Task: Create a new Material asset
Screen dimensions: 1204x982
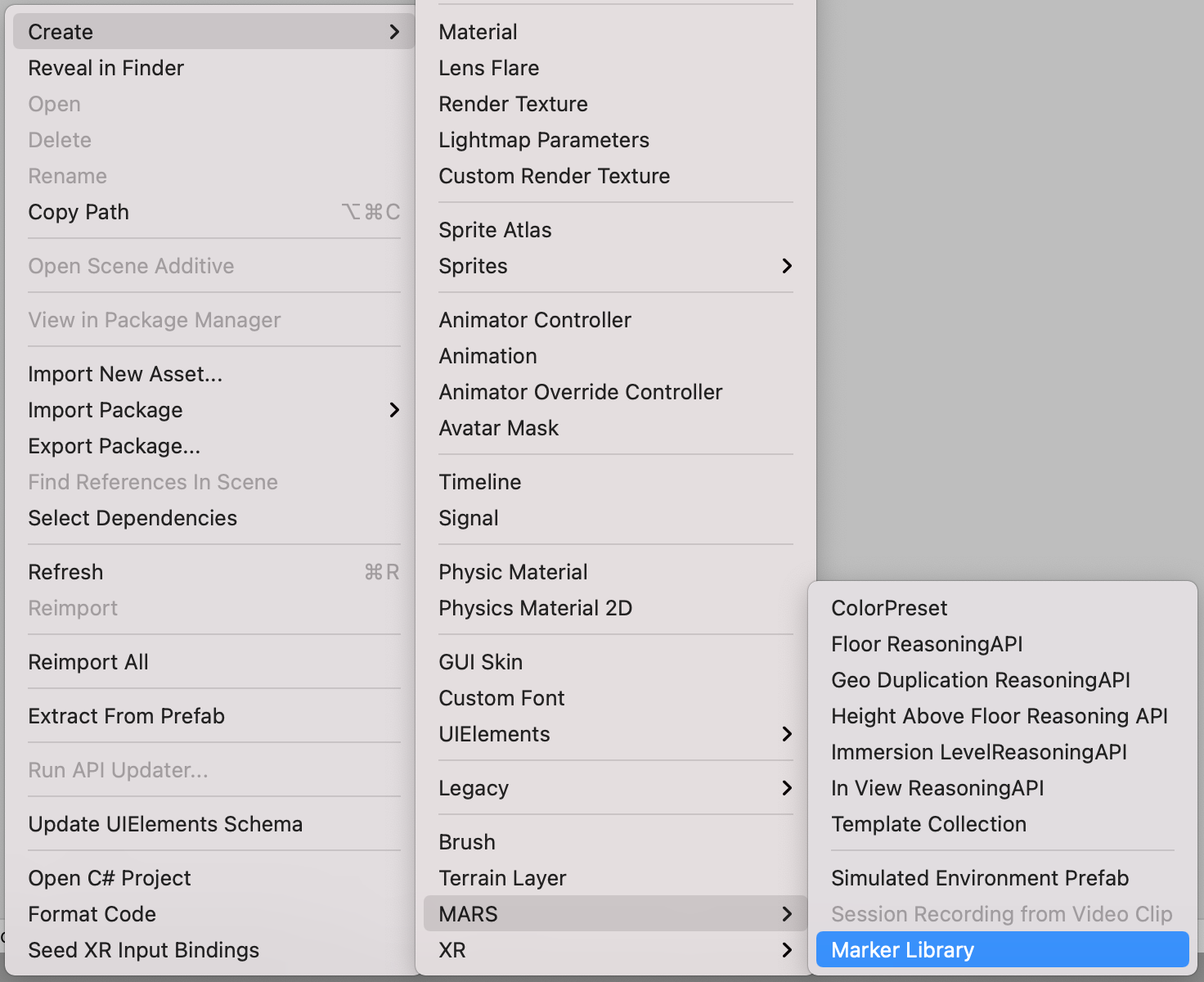Action: tap(478, 32)
